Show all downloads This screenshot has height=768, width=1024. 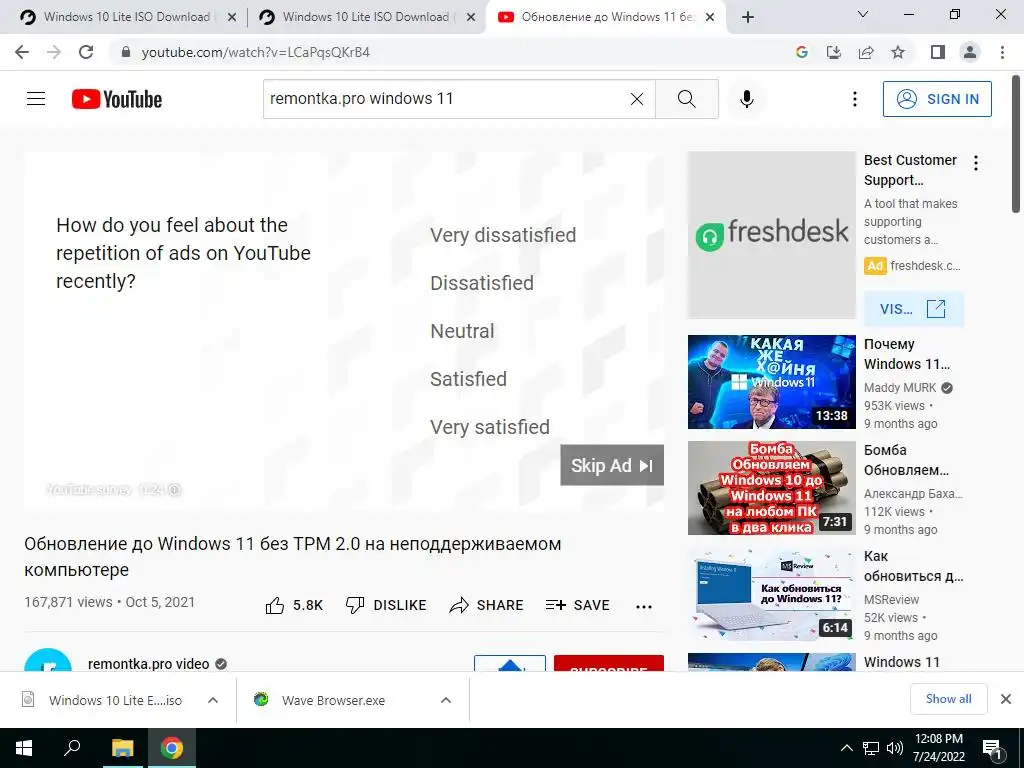(x=948, y=699)
